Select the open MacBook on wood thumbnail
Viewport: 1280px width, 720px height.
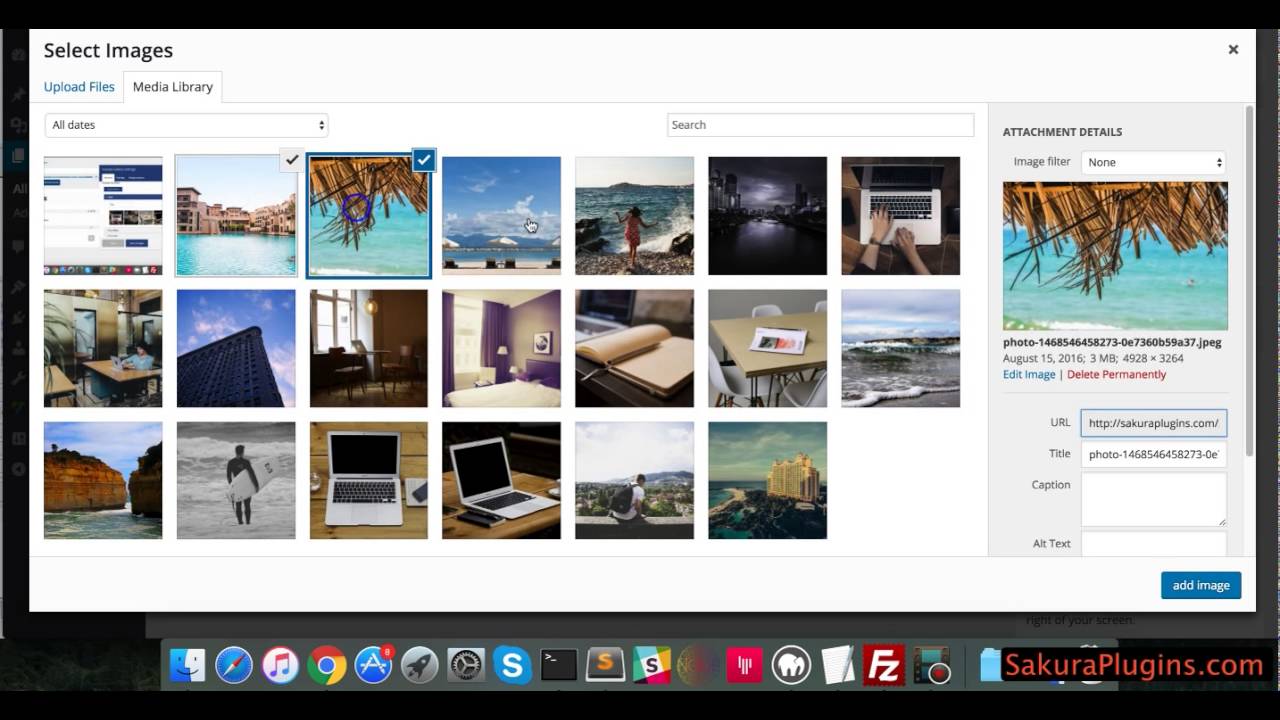[x=369, y=480]
